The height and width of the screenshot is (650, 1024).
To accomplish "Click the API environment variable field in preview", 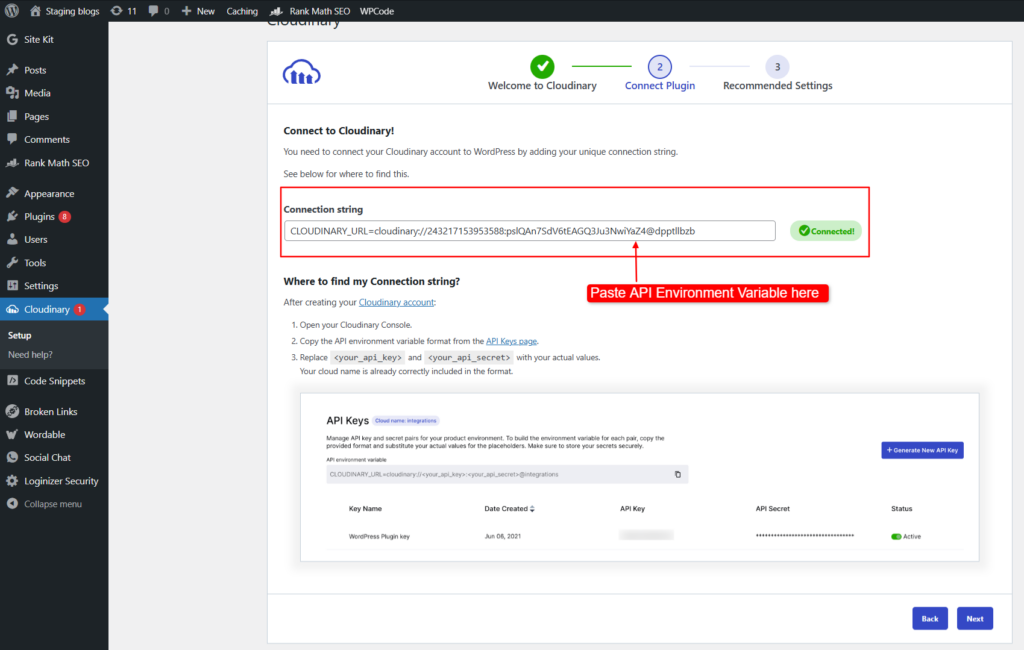I will (507, 474).
